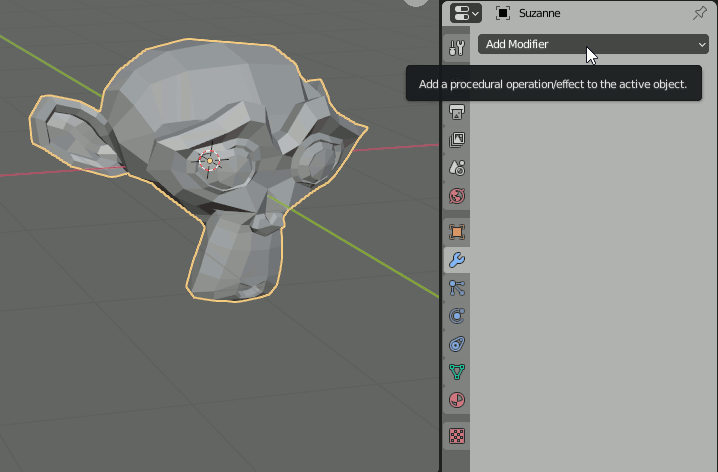Go to the Object properties tab
The image size is (718, 472).
456,232
